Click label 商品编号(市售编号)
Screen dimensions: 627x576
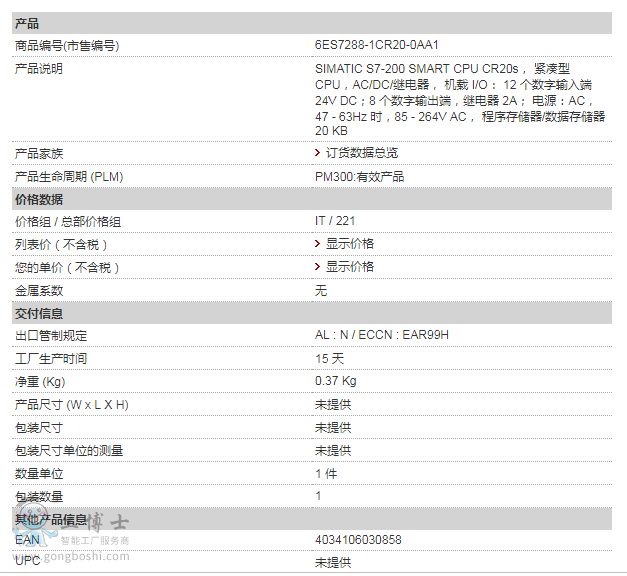(67, 46)
